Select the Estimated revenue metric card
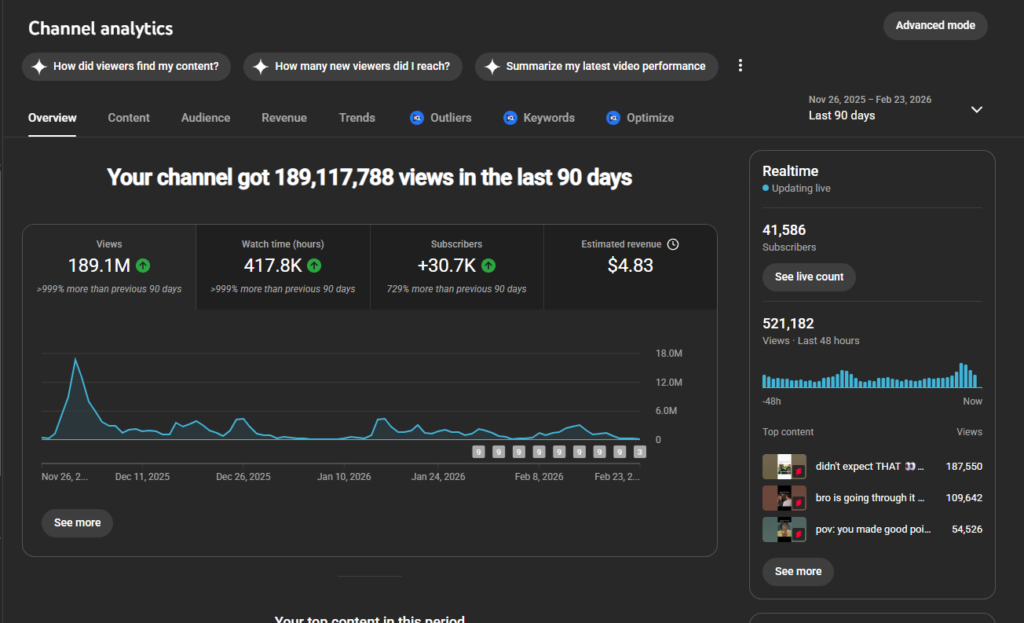 630,266
